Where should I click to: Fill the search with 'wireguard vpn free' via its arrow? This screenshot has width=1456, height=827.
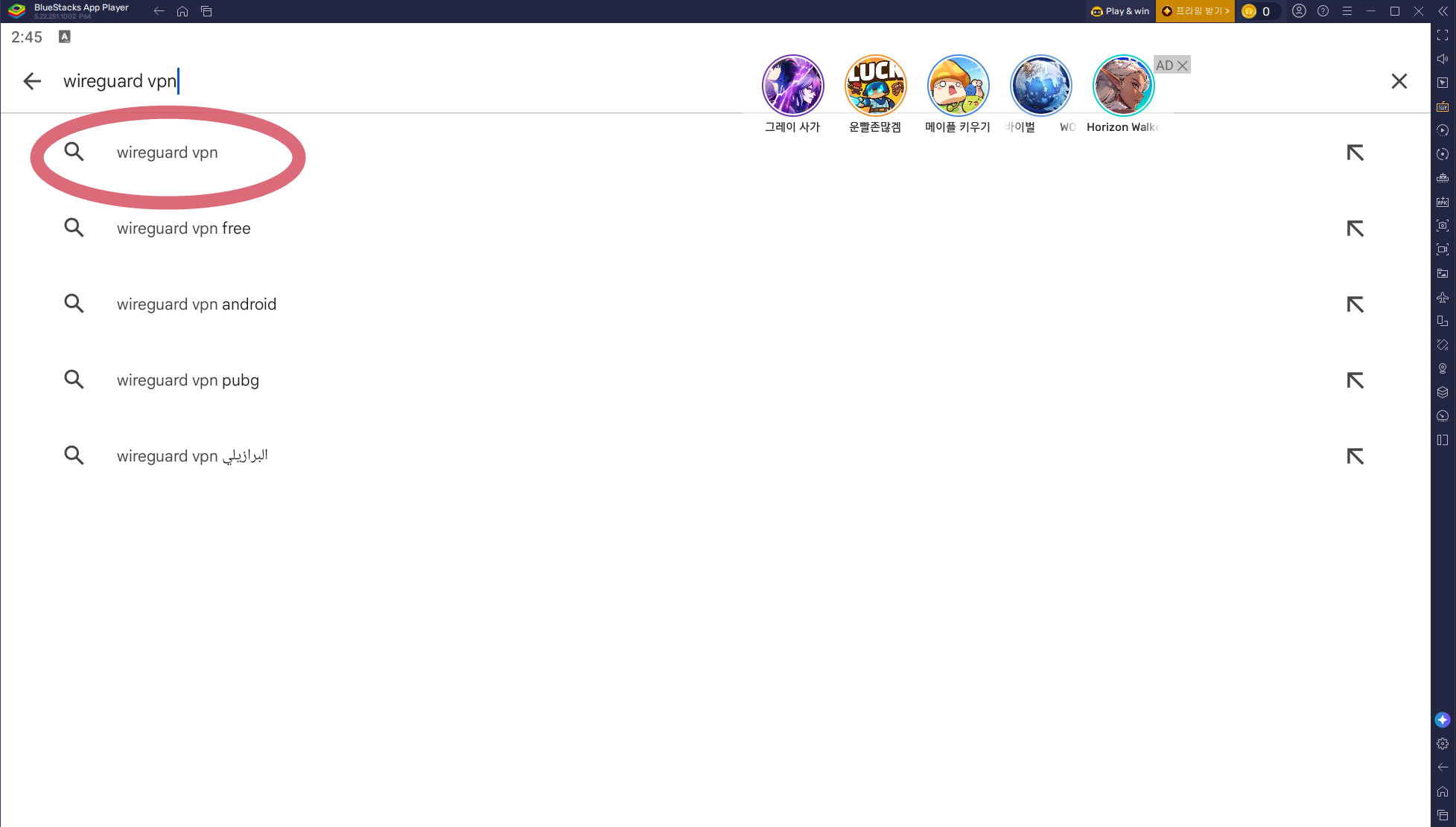[1355, 229]
